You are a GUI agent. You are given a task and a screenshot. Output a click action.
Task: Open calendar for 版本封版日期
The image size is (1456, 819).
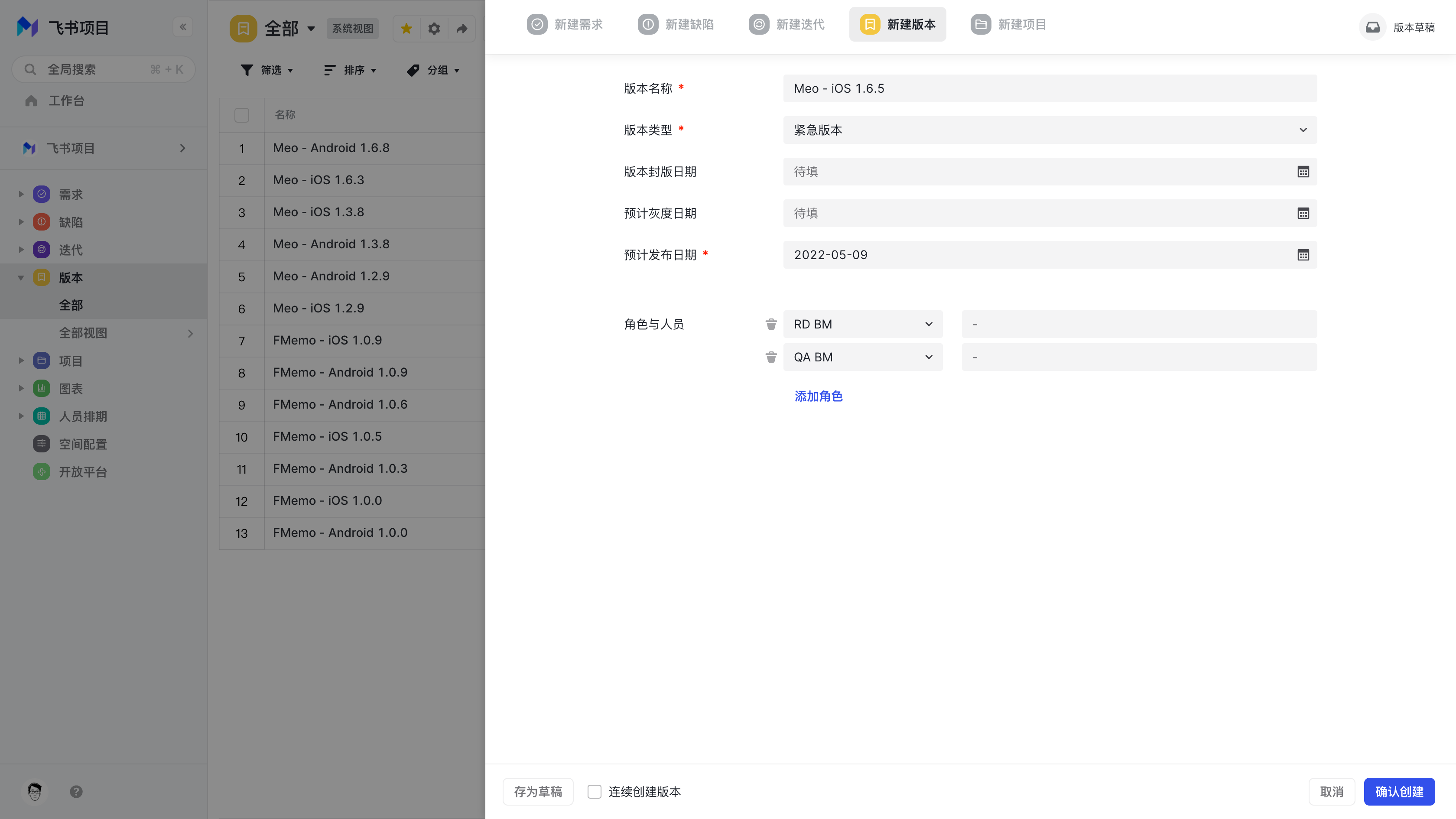(1303, 172)
